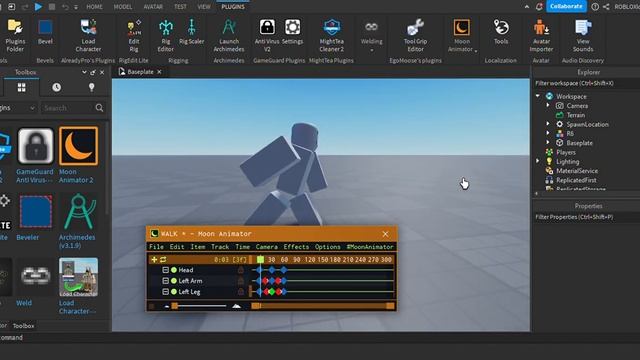Collapse the Head track
The image size is (640, 360).
[x=165, y=270]
